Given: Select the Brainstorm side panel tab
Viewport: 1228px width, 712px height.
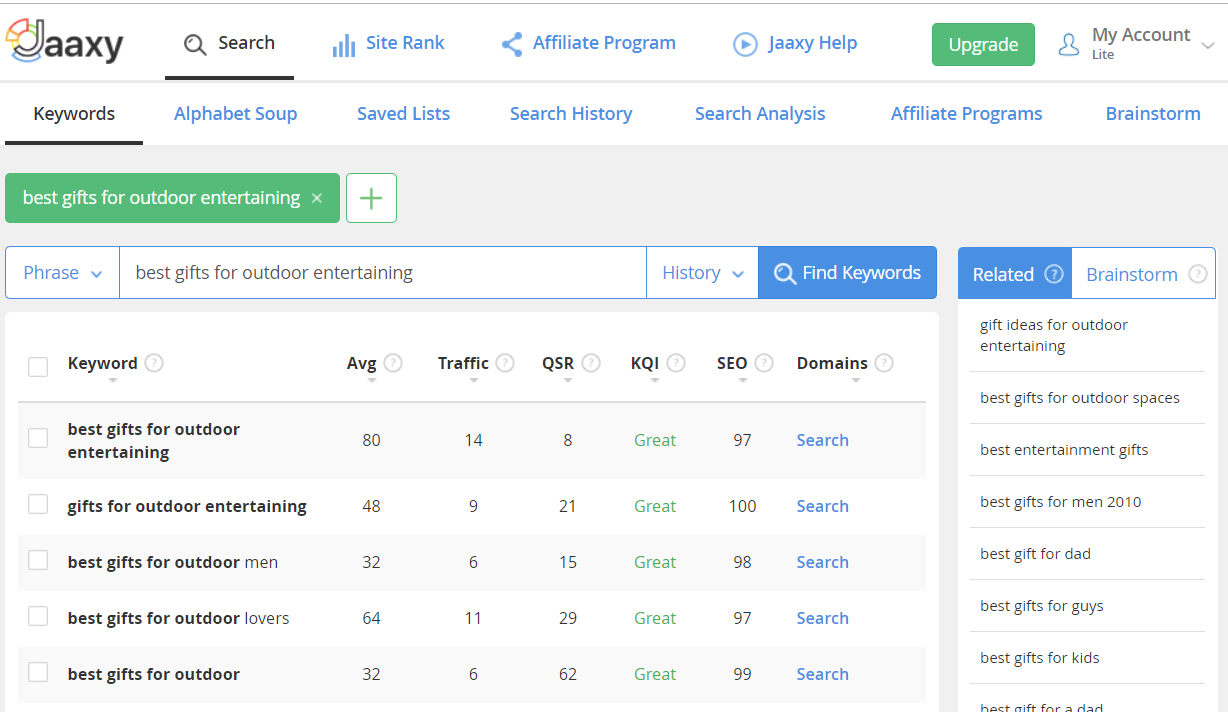Looking at the screenshot, I should pos(1144,274).
